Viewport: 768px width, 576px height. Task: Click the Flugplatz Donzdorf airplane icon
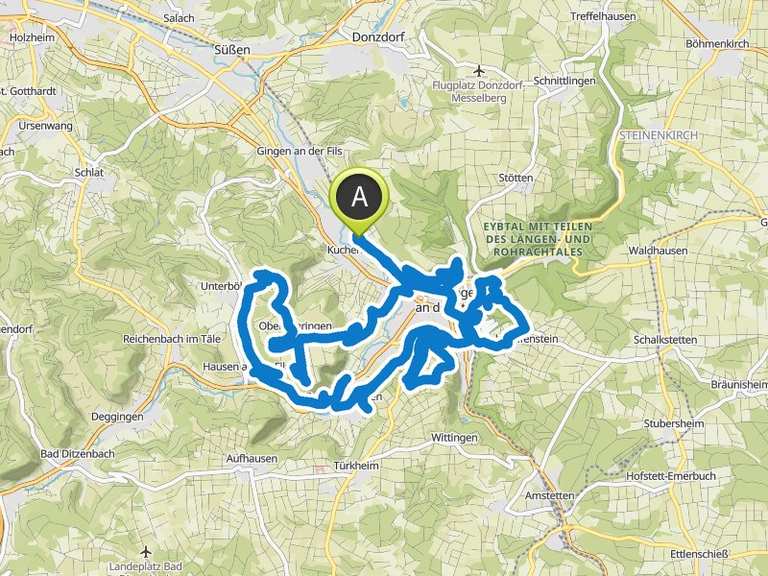[x=479, y=71]
